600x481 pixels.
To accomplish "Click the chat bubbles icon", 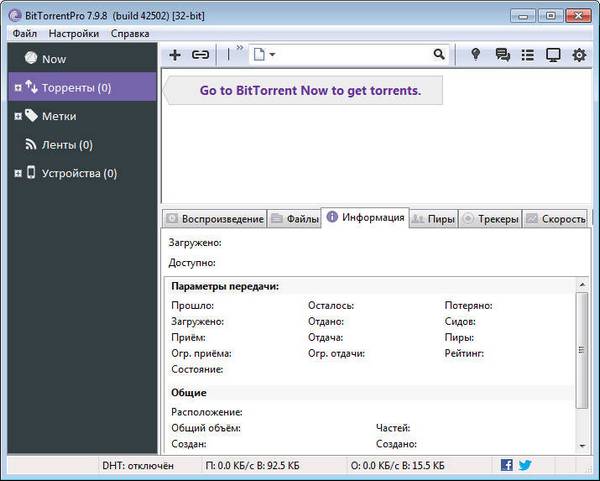I will pos(502,55).
